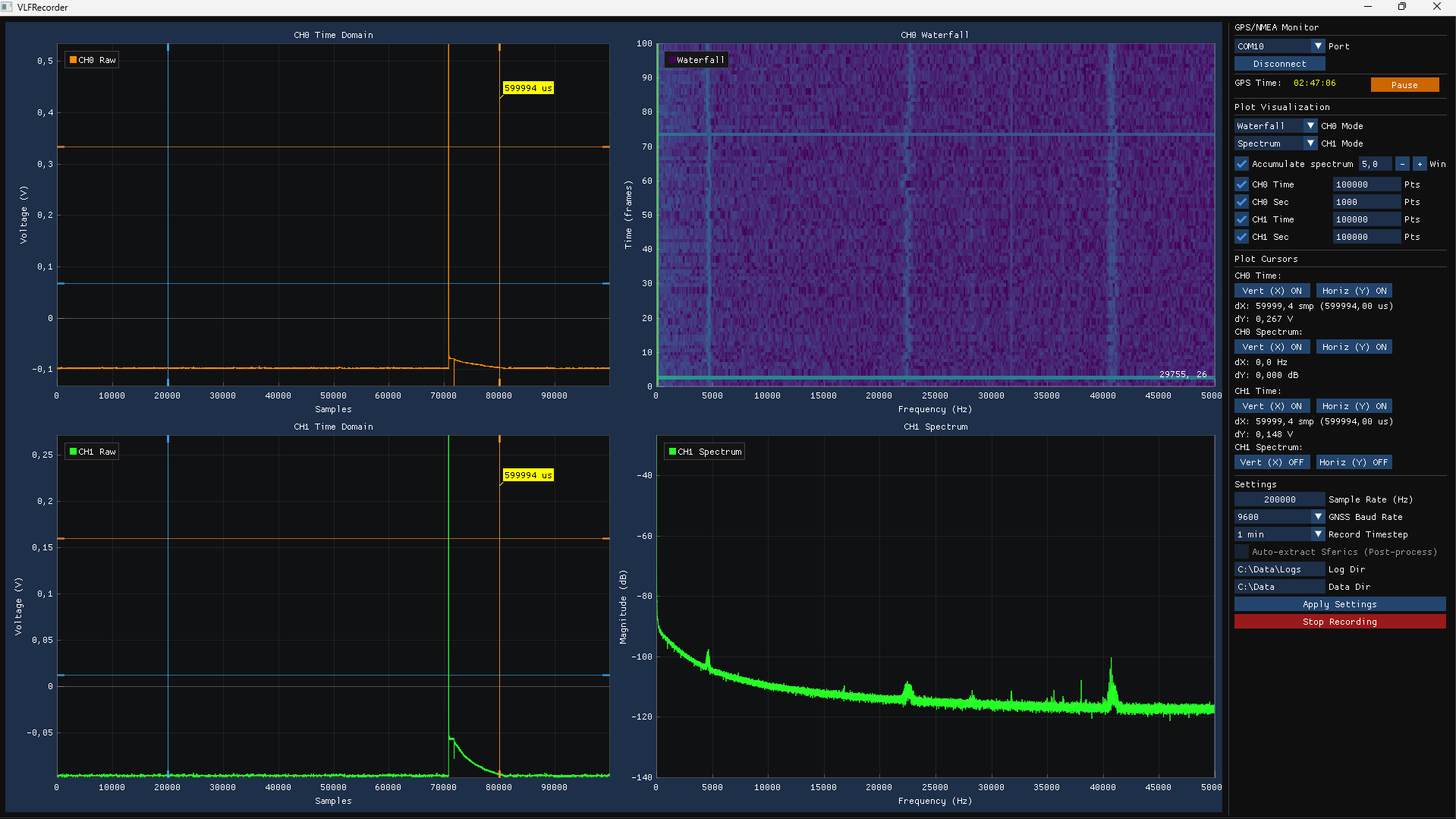The image size is (1456, 819).
Task: Open the Record Timestep dropdown
Action: click(1279, 534)
